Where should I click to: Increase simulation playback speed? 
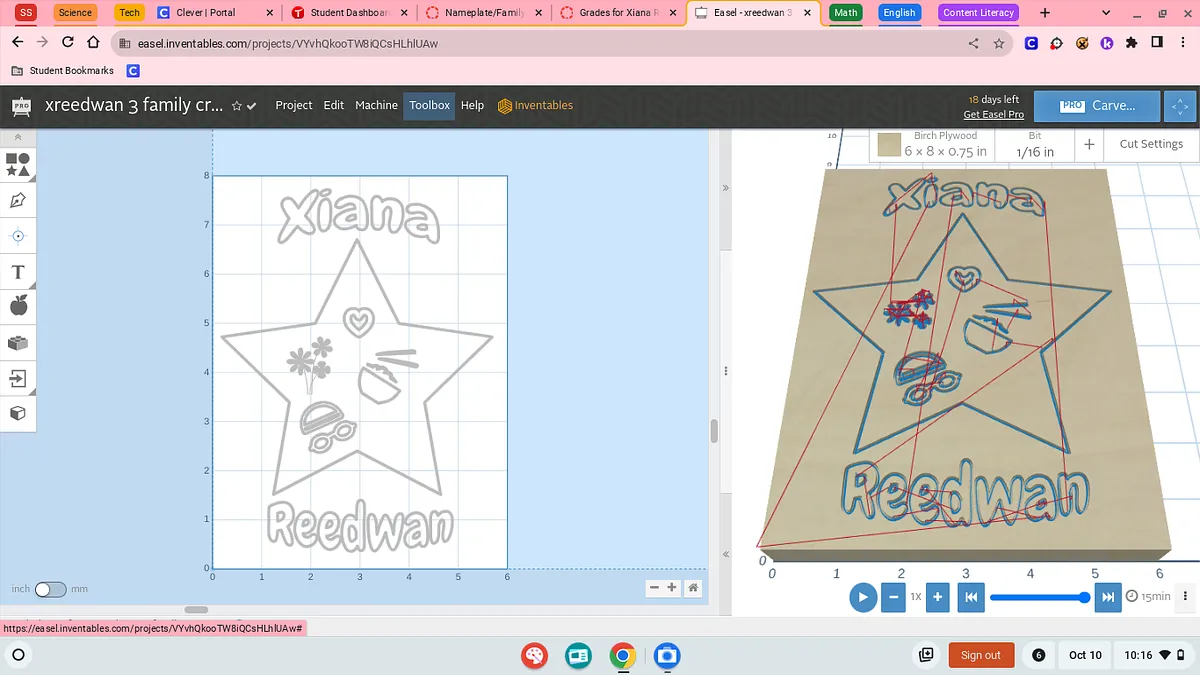click(937, 597)
